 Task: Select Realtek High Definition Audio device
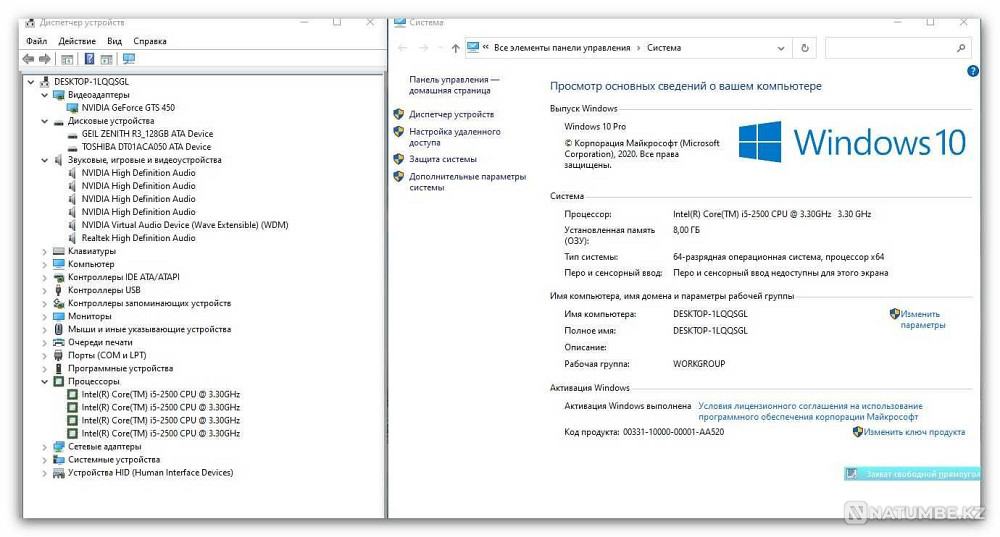click(138, 238)
